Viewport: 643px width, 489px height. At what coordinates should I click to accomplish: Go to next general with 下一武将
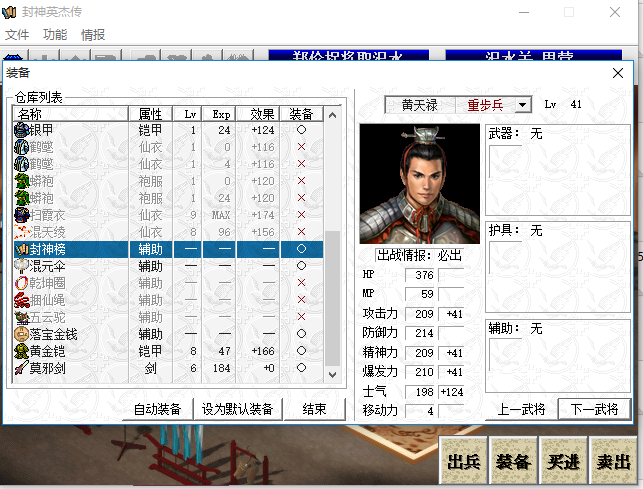click(594, 408)
